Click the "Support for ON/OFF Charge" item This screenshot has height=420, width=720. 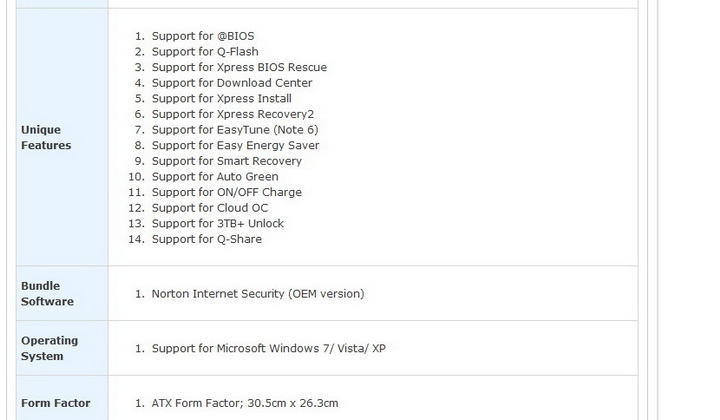(227, 192)
